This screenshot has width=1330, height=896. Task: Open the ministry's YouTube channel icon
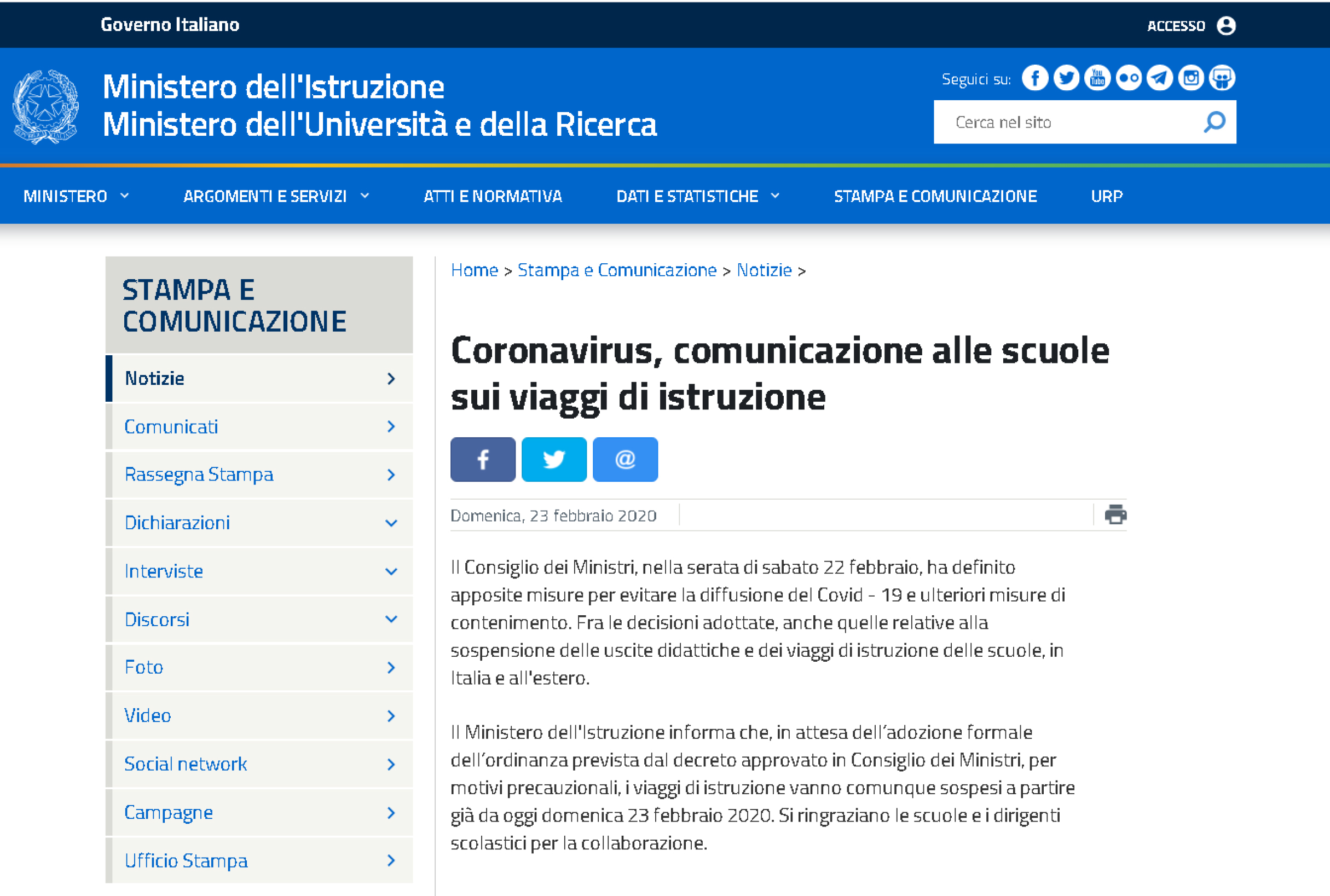(1097, 78)
